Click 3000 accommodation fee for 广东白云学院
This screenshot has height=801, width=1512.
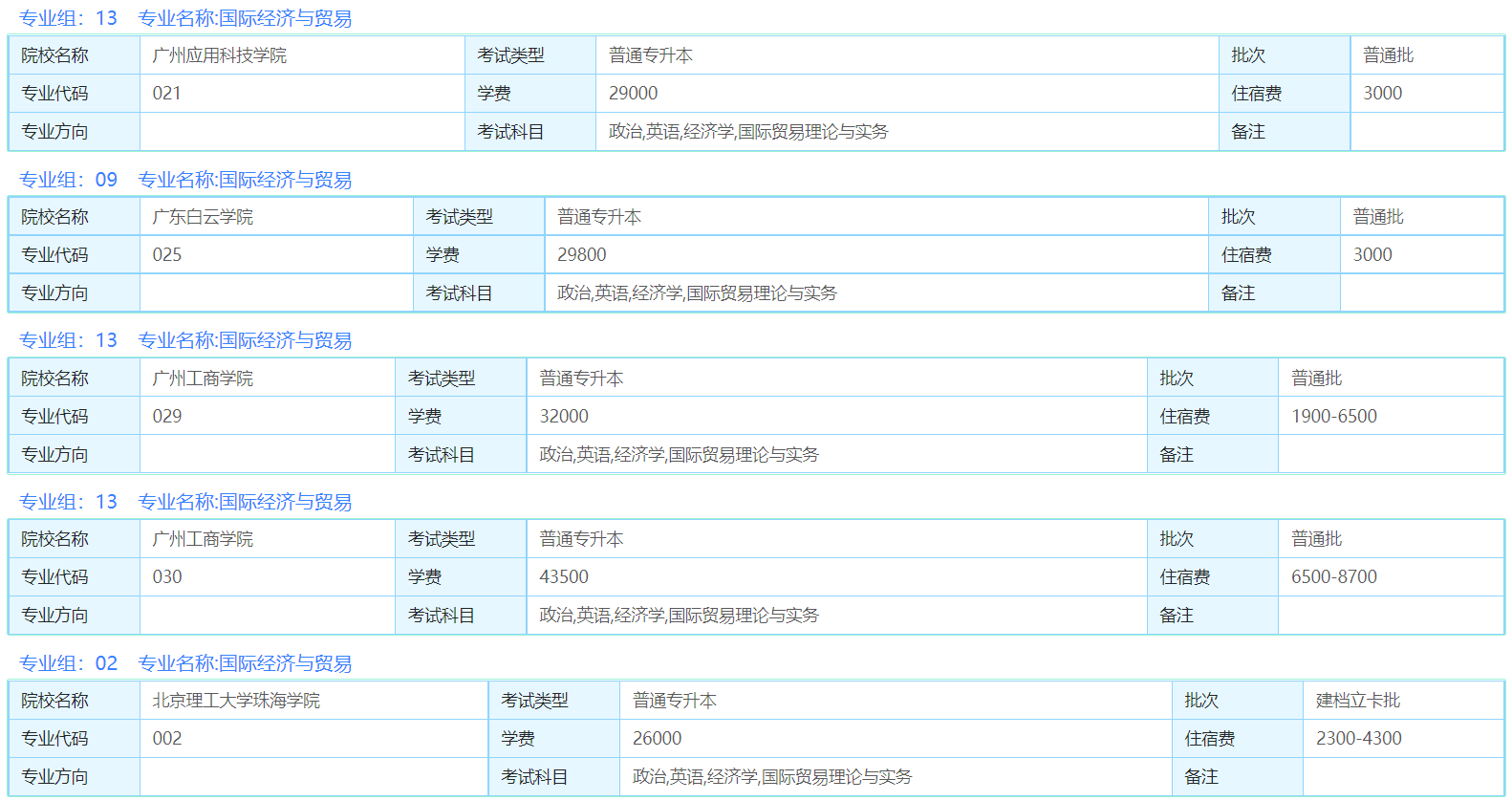pyautogui.click(x=1372, y=255)
